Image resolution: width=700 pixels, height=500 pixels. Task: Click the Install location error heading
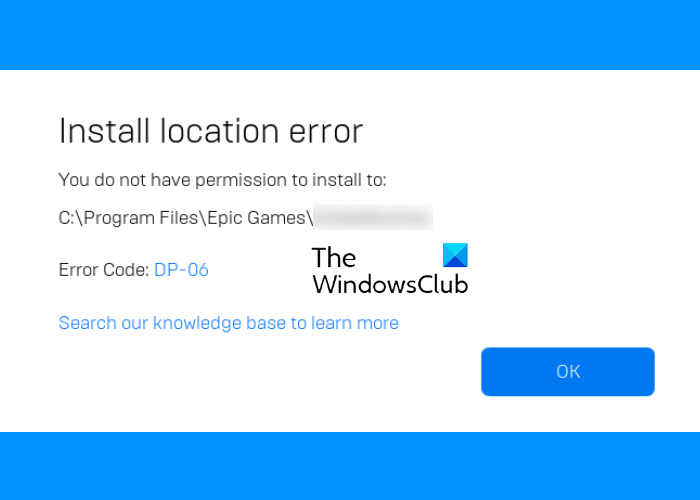point(211,131)
